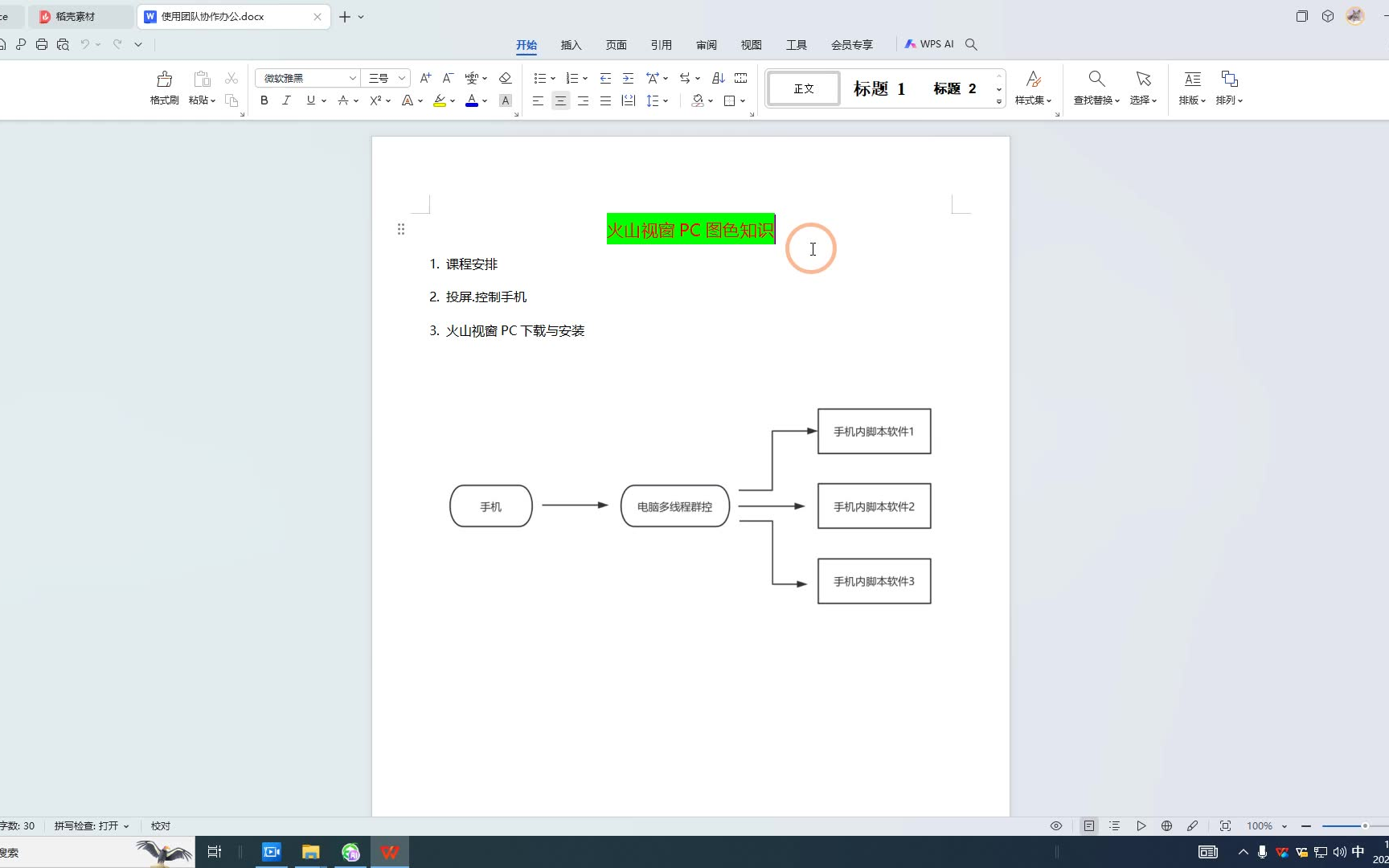This screenshot has height=868, width=1389.
Task: Increase font size with A+ icon
Action: [426, 78]
